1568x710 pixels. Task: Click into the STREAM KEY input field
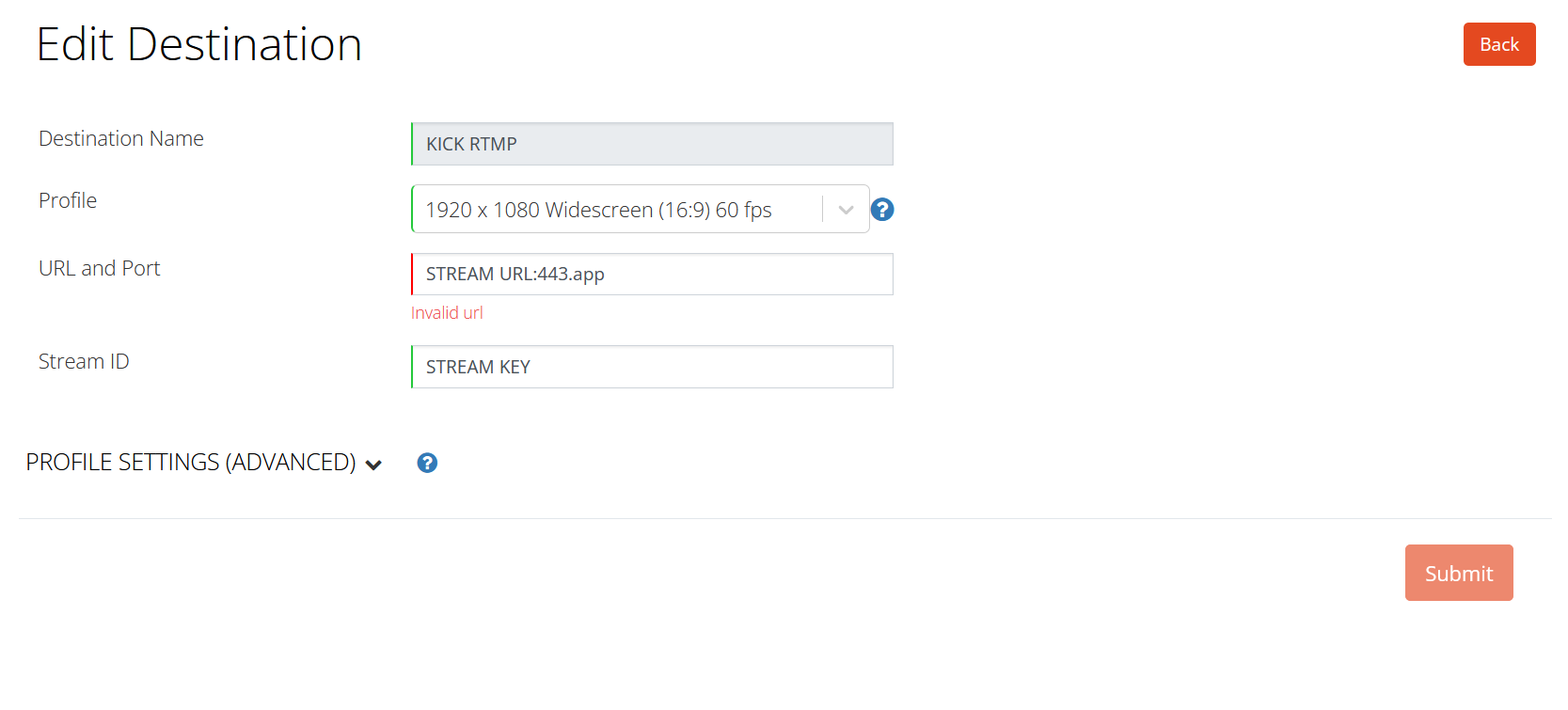pyautogui.click(x=652, y=367)
